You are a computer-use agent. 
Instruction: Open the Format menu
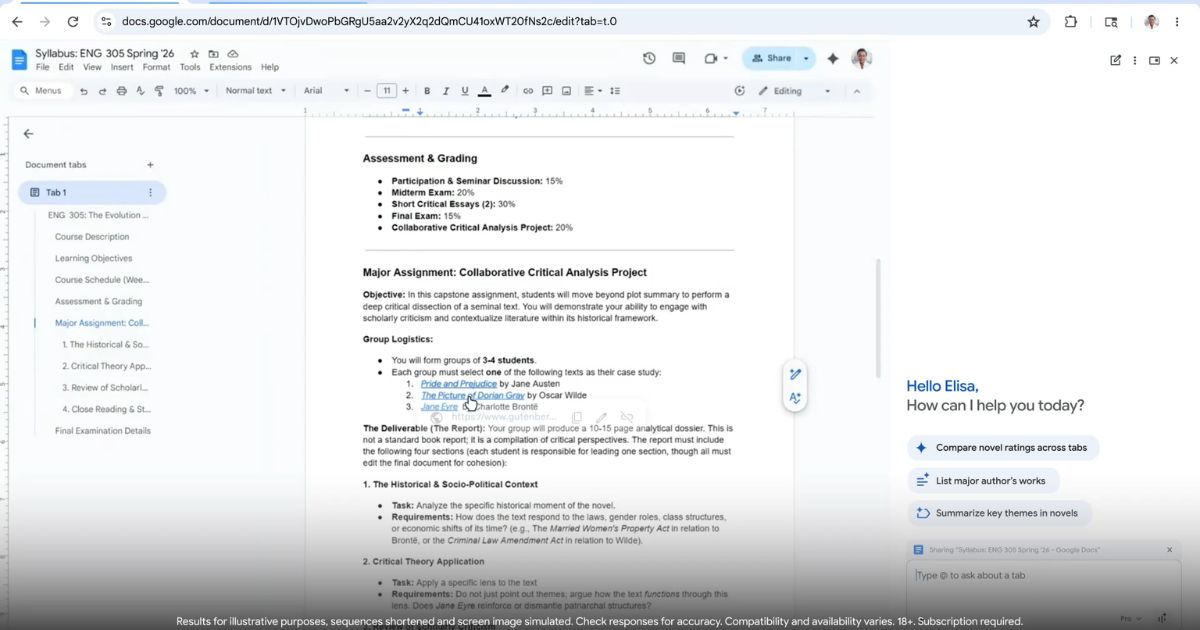click(x=156, y=67)
